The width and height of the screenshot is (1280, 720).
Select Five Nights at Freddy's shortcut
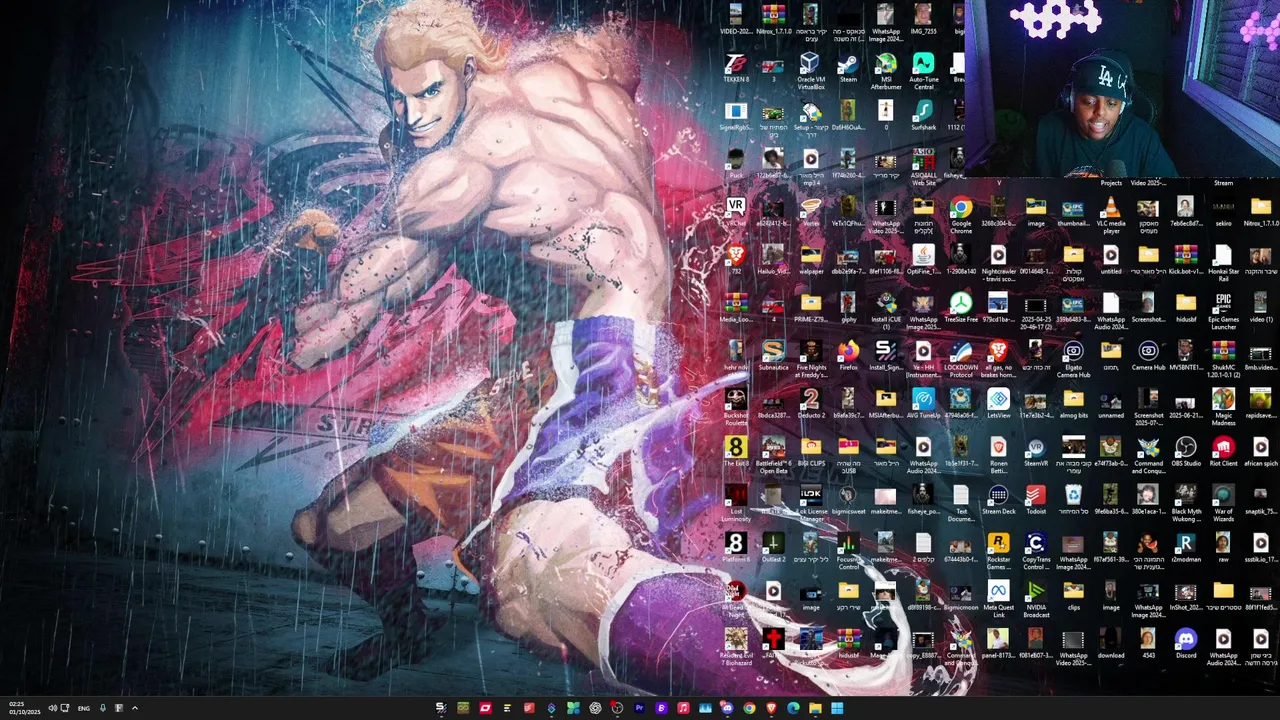(810, 359)
